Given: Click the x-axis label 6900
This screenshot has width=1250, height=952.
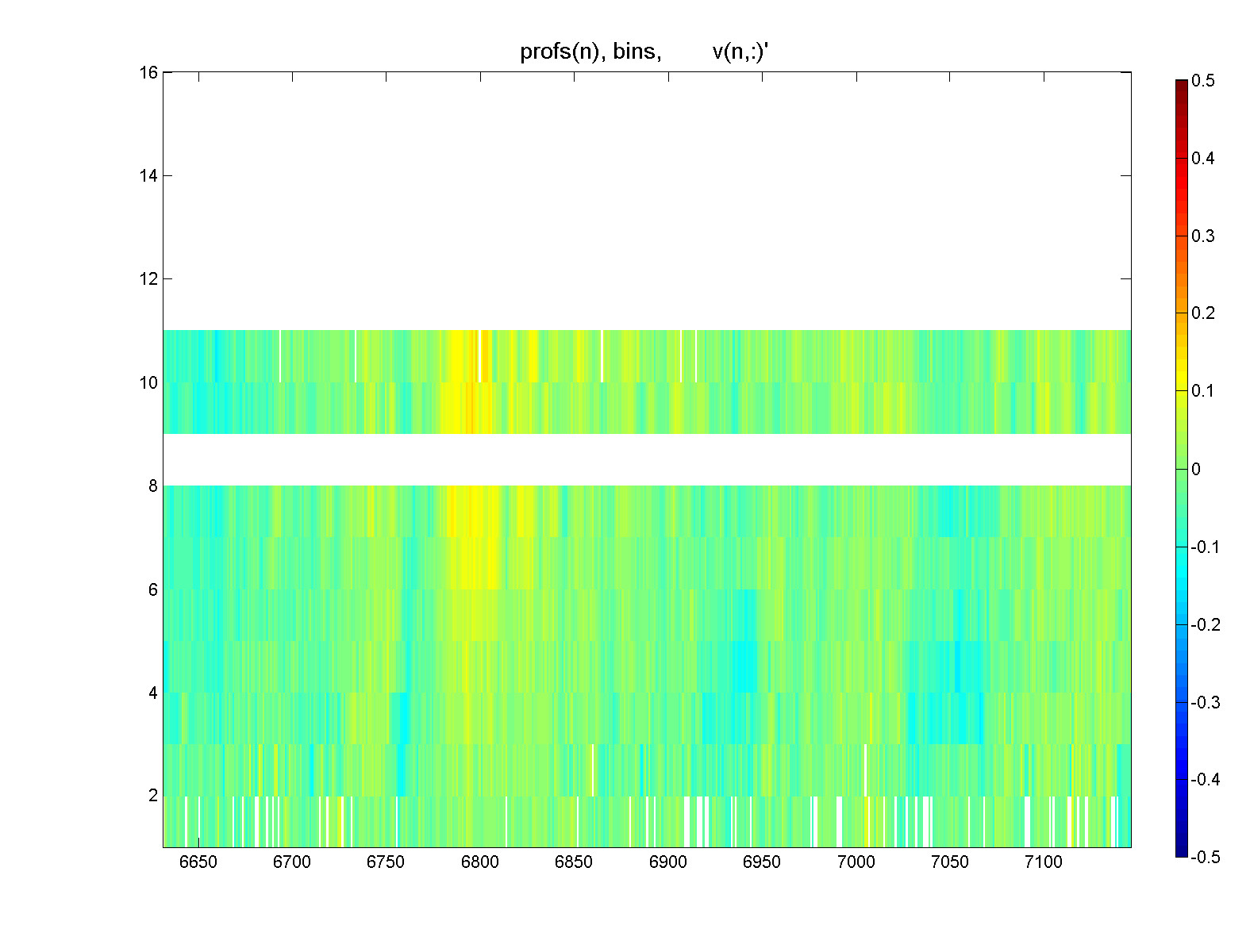Looking at the screenshot, I should click(667, 862).
